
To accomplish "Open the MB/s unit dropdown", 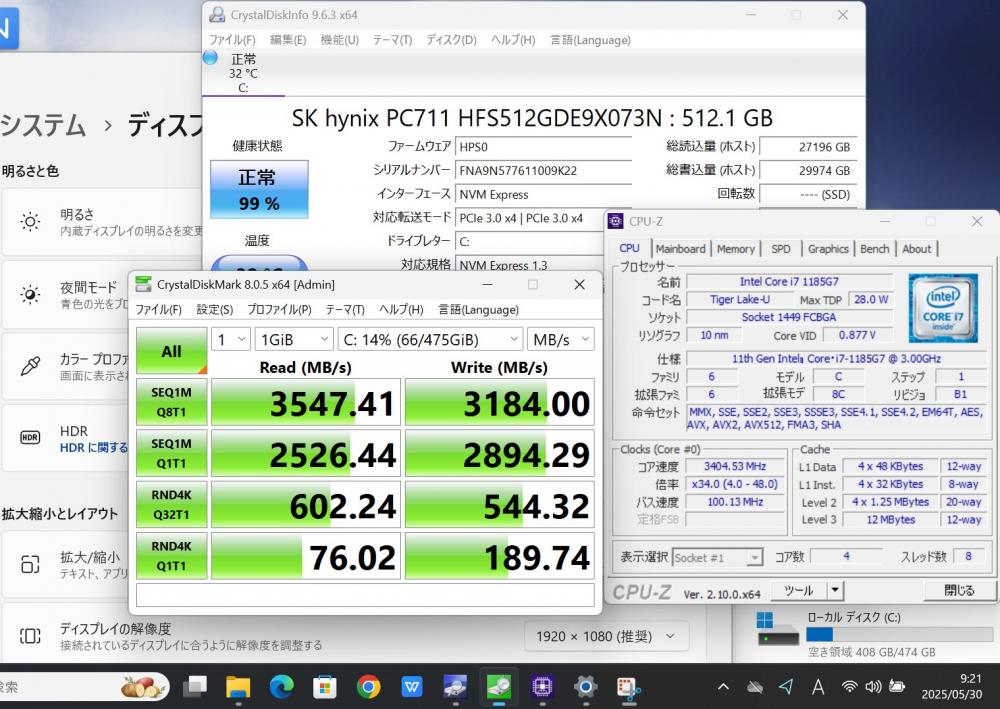I will pyautogui.click(x=561, y=340).
